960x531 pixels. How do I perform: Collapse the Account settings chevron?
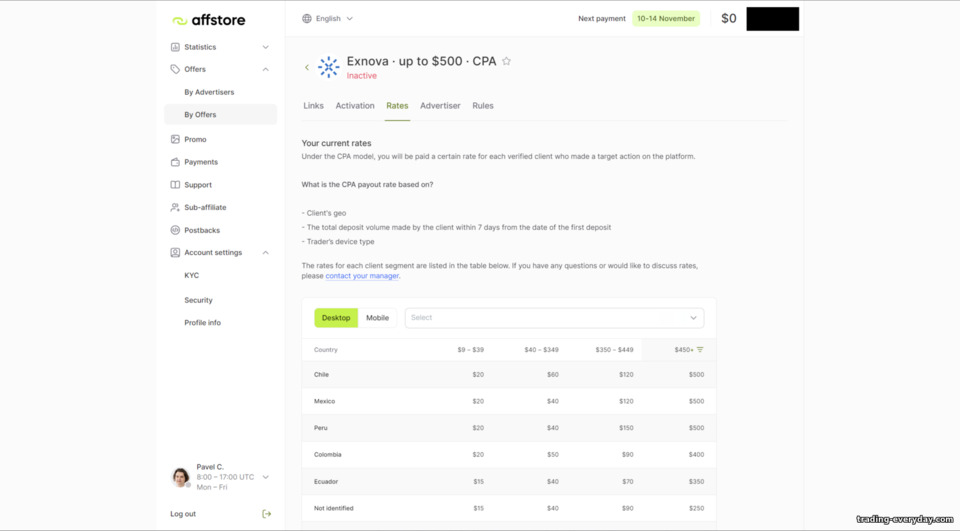pyautogui.click(x=266, y=252)
